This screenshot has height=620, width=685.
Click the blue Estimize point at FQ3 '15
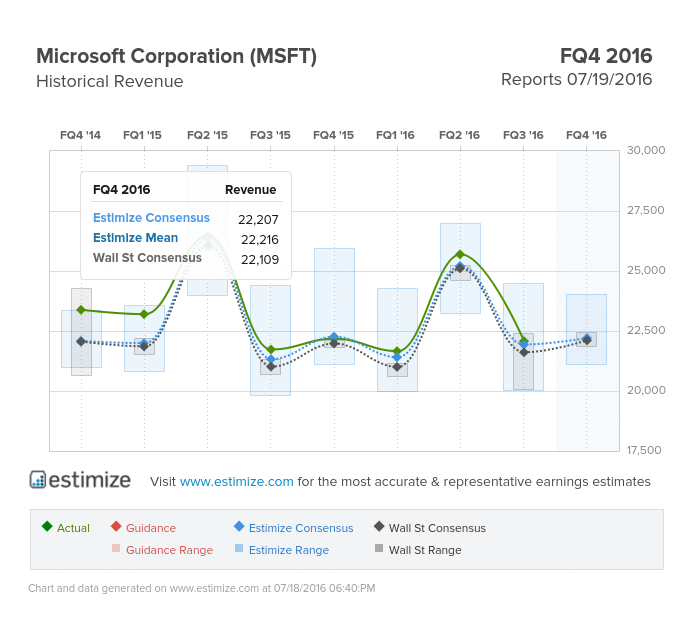pos(271,359)
